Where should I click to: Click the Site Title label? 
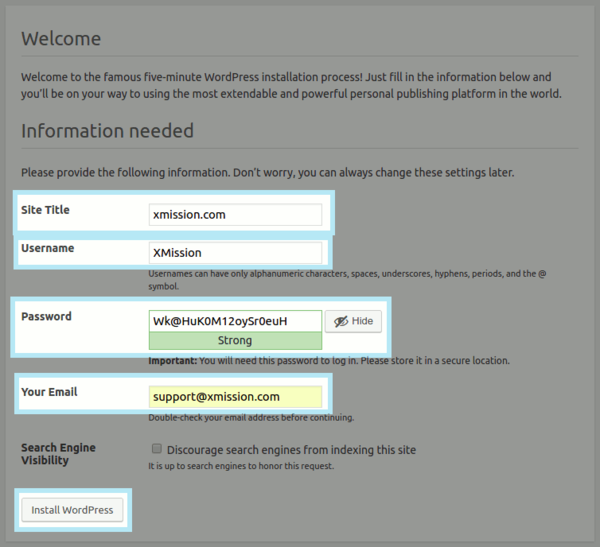point(45,210)
